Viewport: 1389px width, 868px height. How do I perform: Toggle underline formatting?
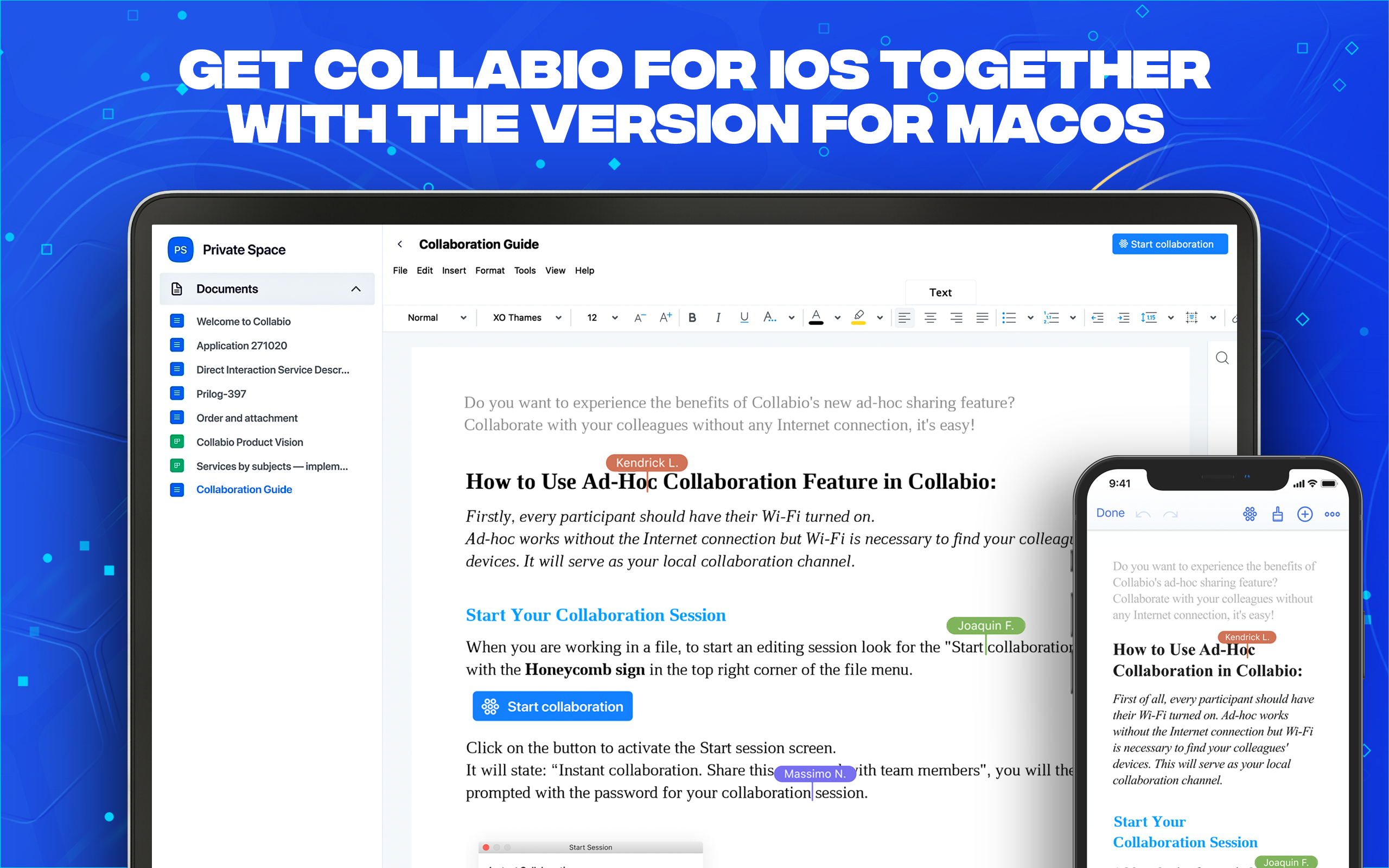(744, 317)
